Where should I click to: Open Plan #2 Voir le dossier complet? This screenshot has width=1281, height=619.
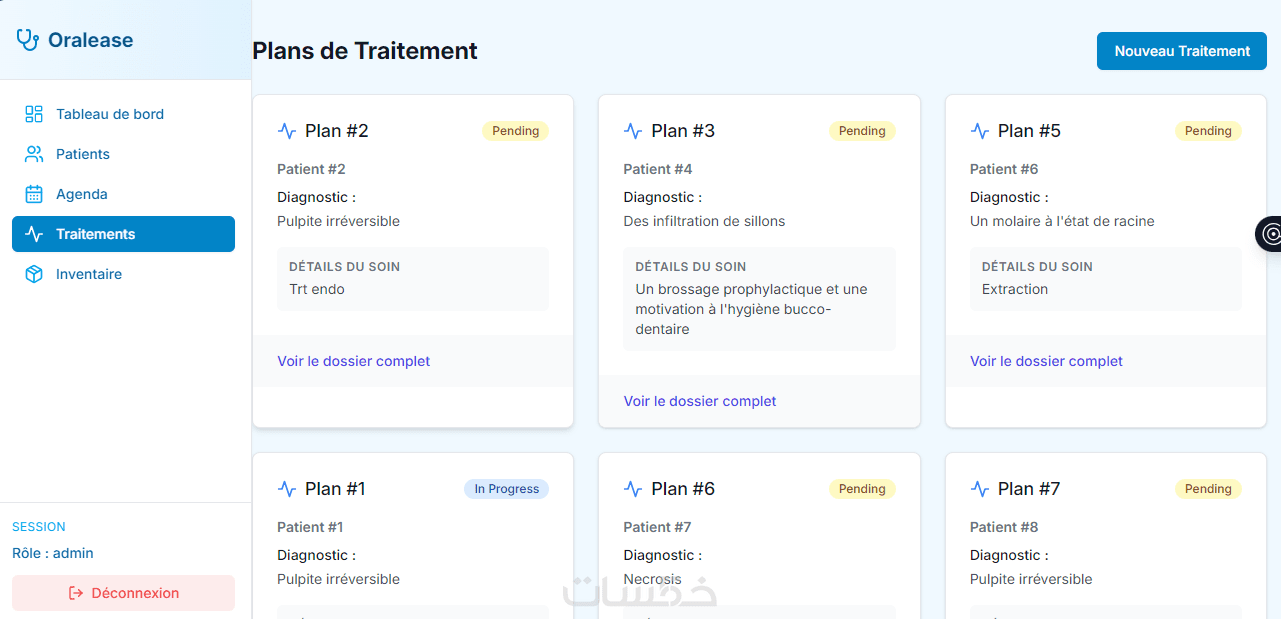pyautogui.click(x=353, y=361)
